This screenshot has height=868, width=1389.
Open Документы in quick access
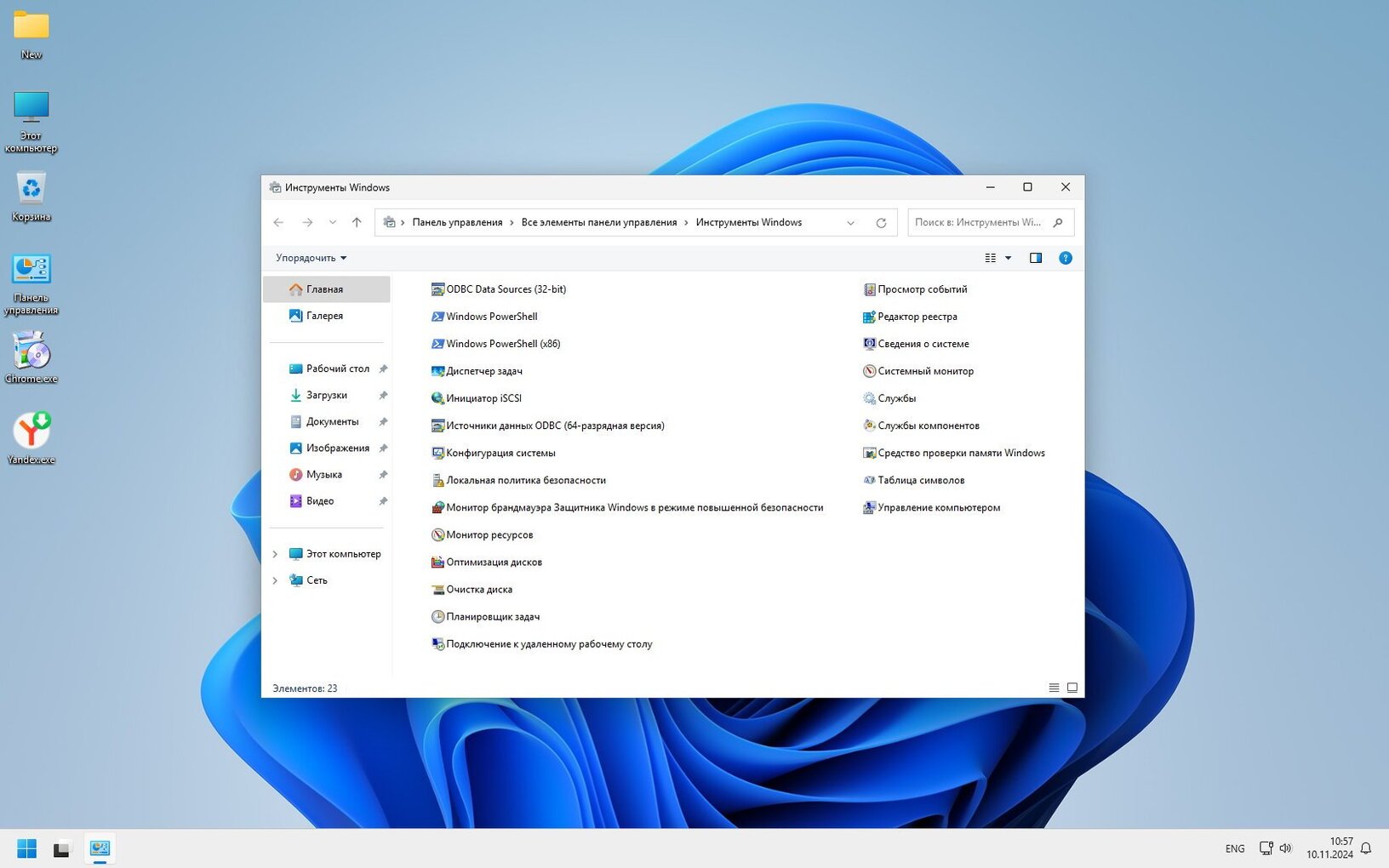(x=327, y=421)
